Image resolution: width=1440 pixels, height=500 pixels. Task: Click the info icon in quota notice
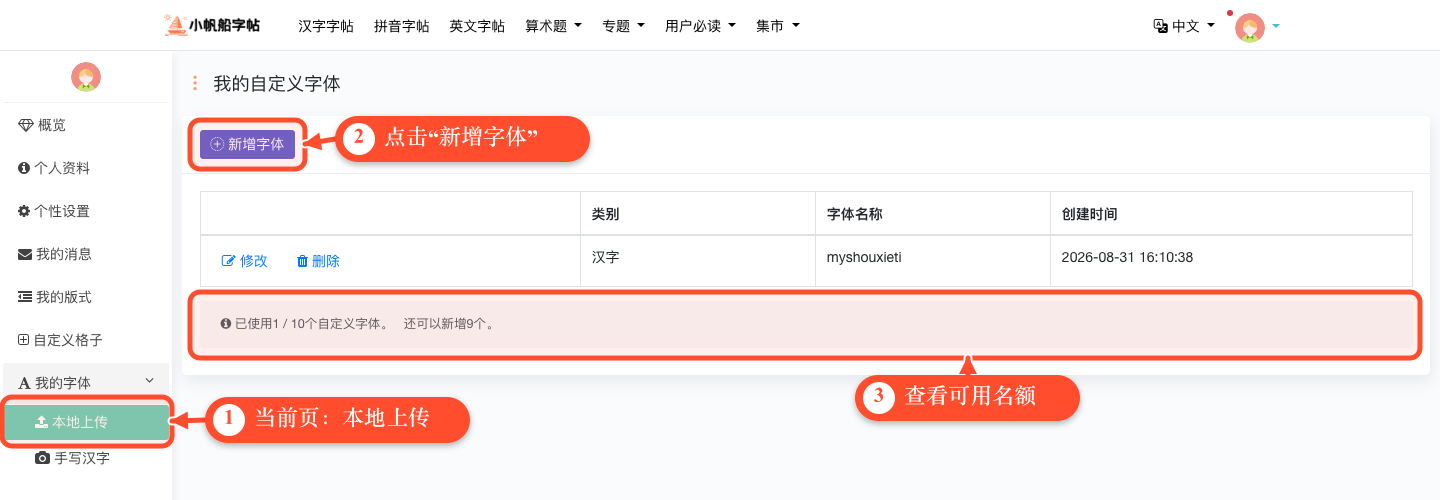click(225, 324)
